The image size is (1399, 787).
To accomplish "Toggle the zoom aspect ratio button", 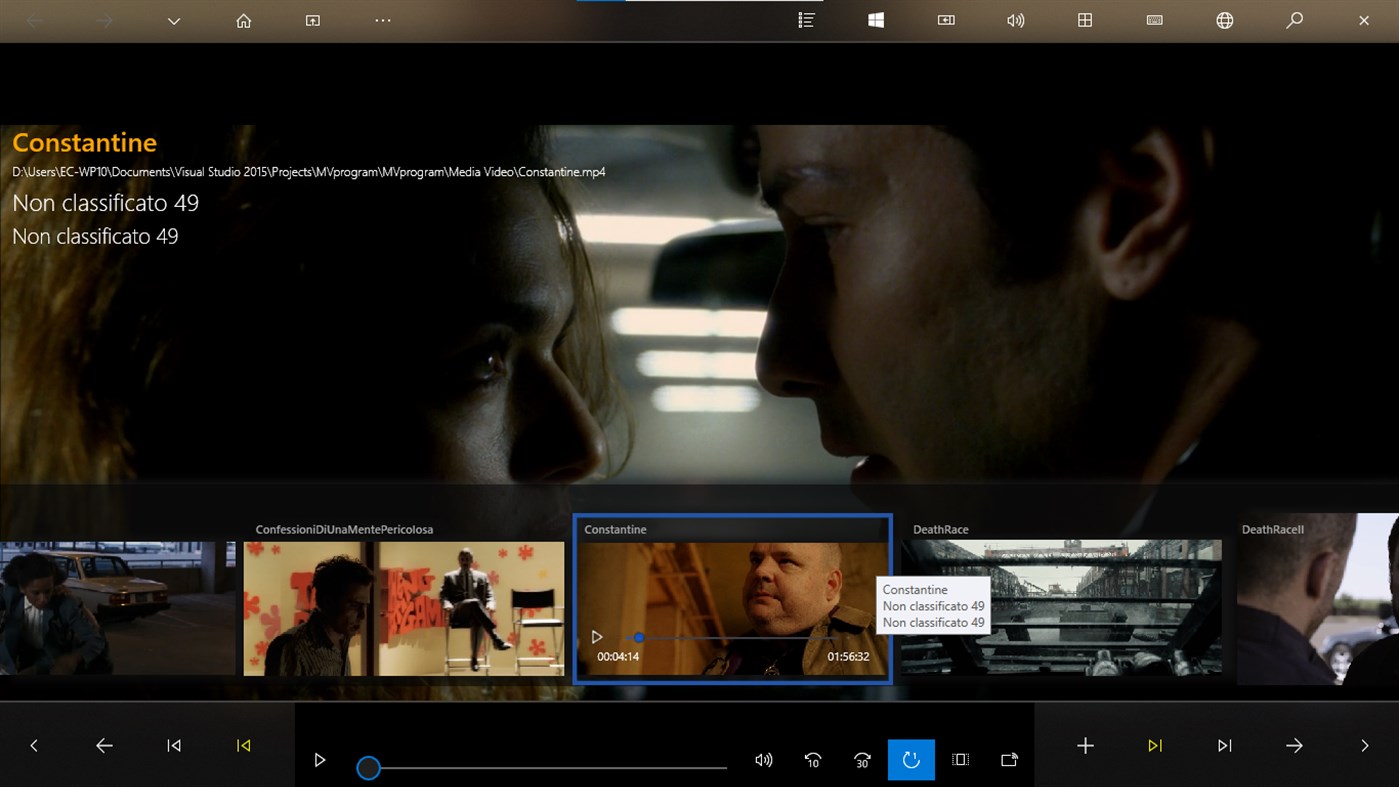I will pyautogui.click(x=960, y=760).
